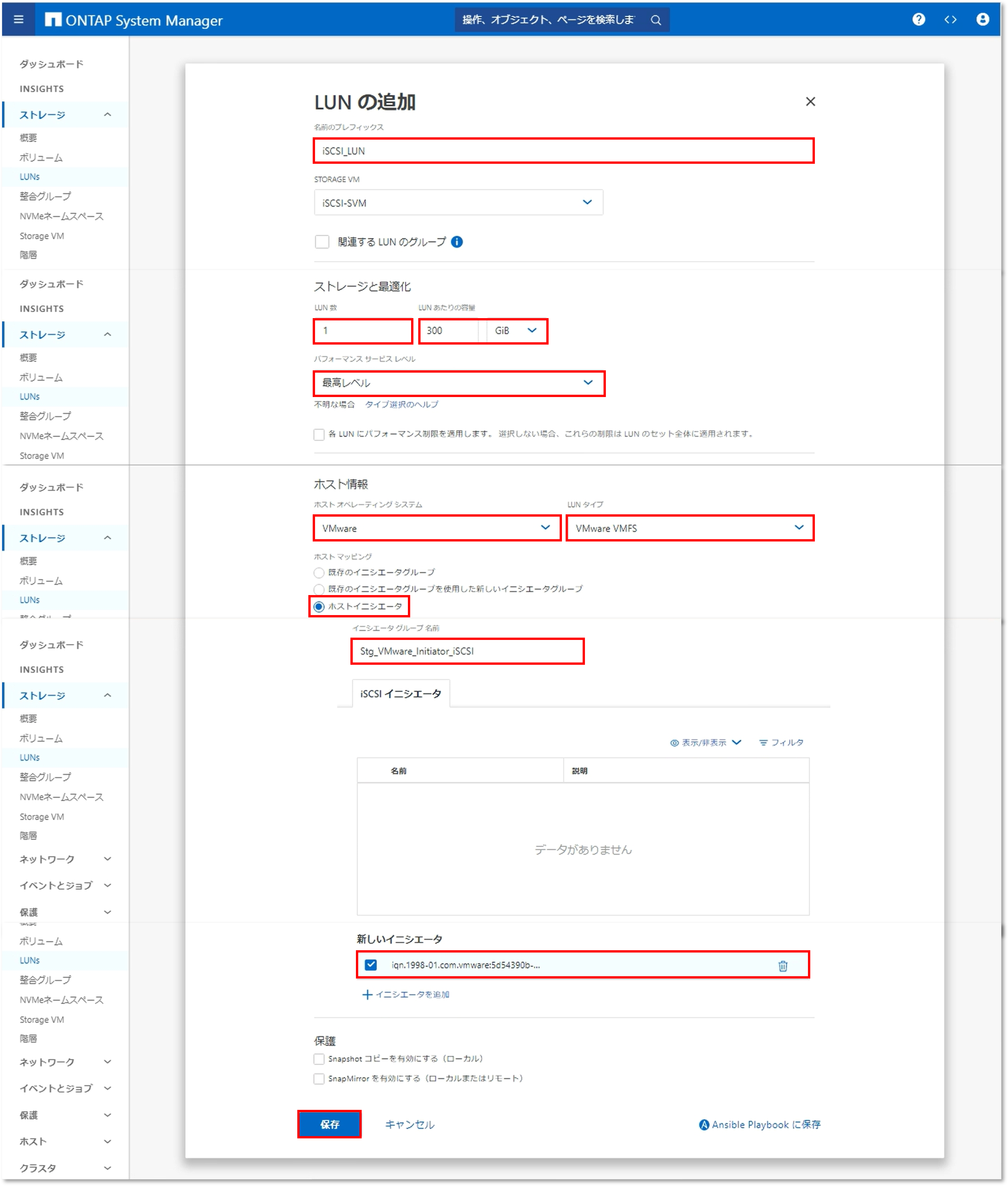
Task: Open the パフォーマンス サービス レベル dropdown
Action: (x=459, y=383)
